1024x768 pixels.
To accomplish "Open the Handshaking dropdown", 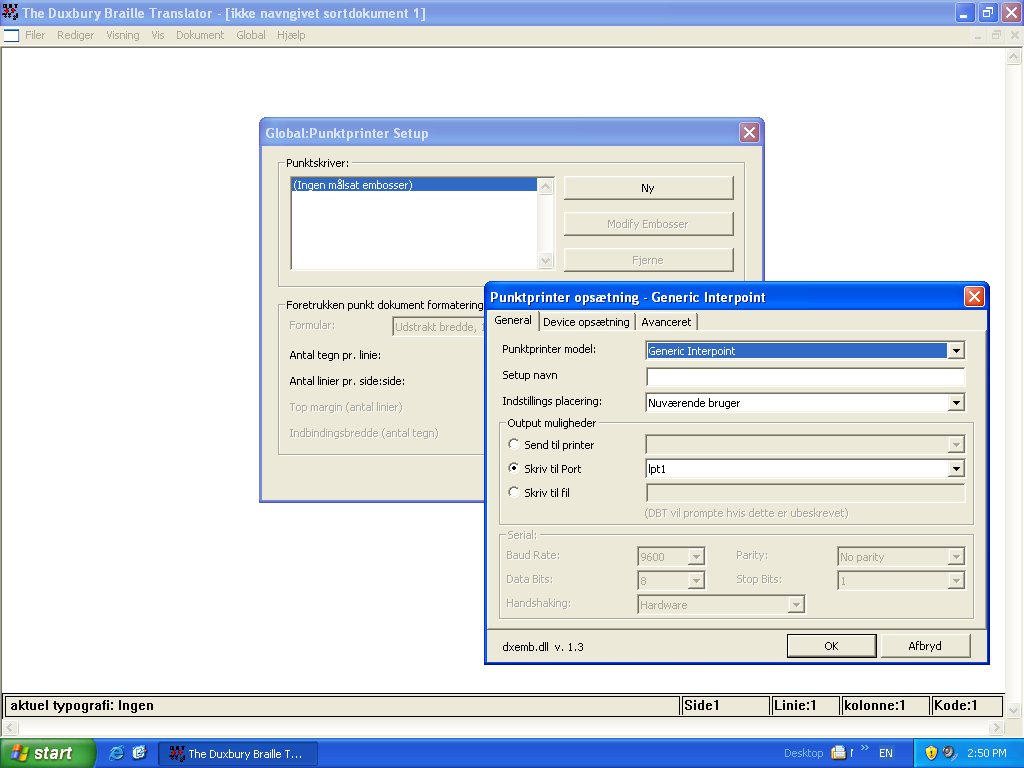I will coord(795,604).
